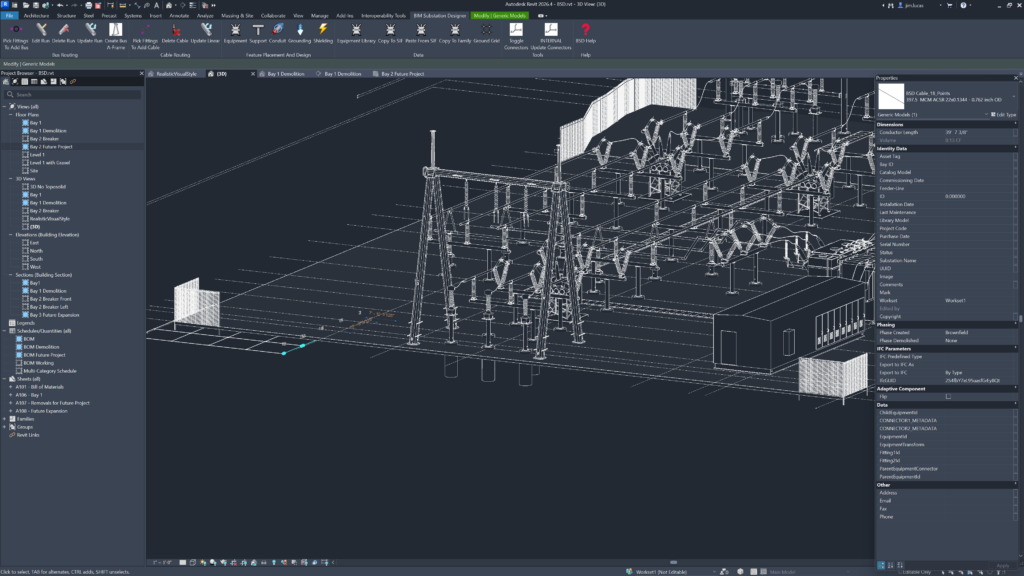Click the Delete Cable icon
This screenshot has width=1024, height=576.
[x=175, y=31]
